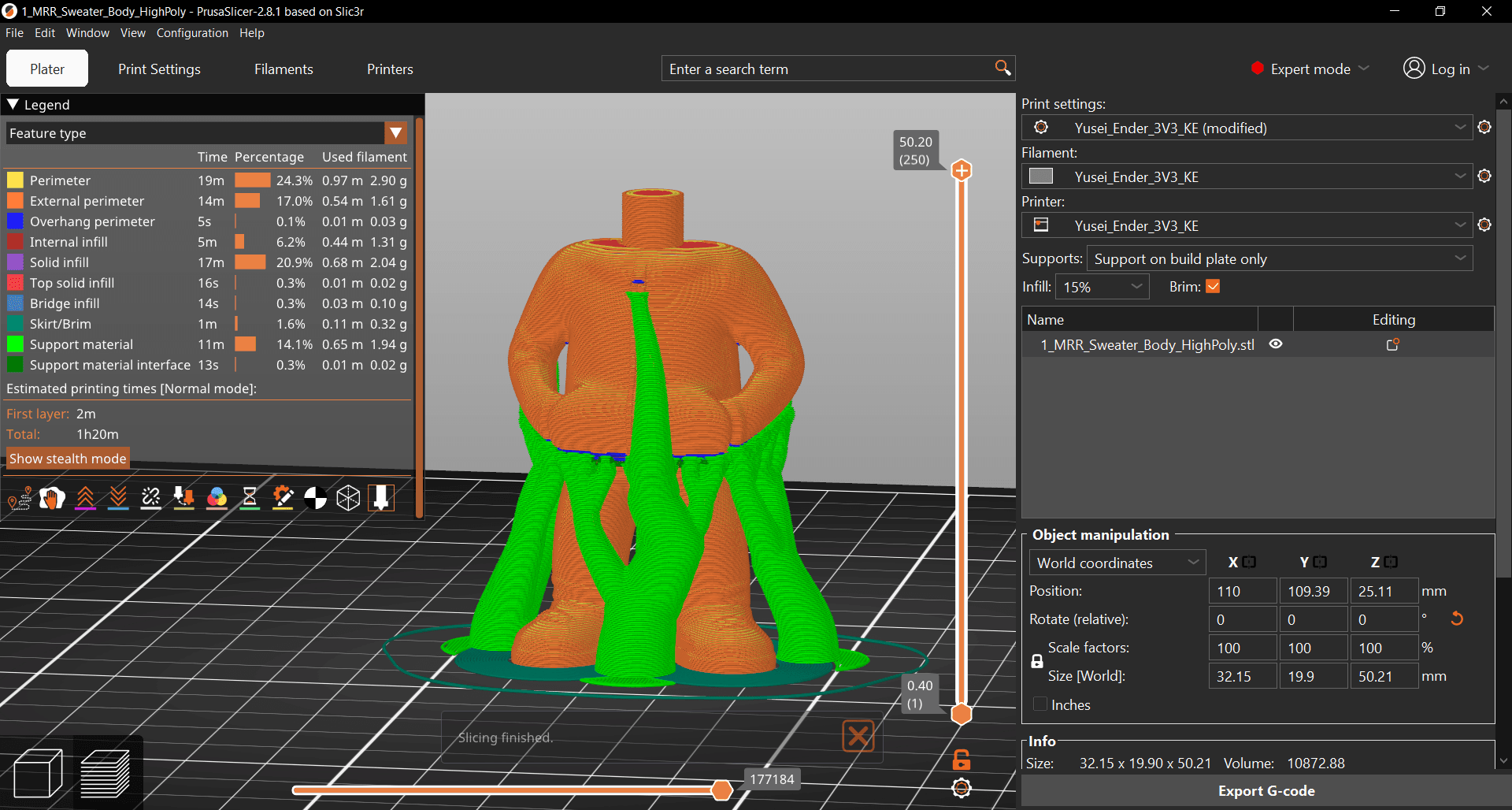
Task: Hide the STL object with eye icon
Action: (x=1276, y=344)
